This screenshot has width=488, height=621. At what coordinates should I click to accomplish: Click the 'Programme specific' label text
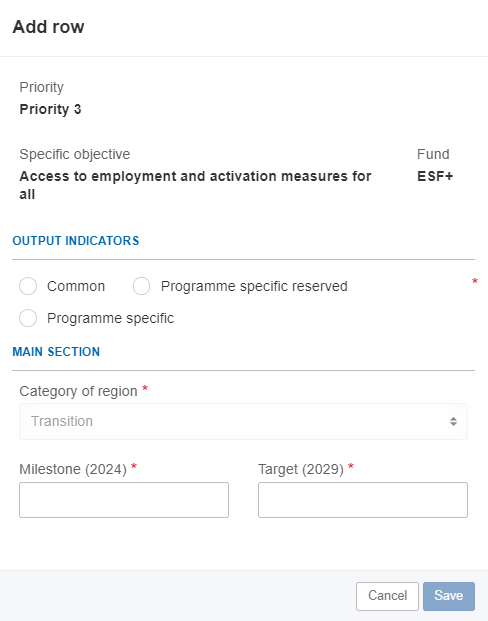(111, 318)
